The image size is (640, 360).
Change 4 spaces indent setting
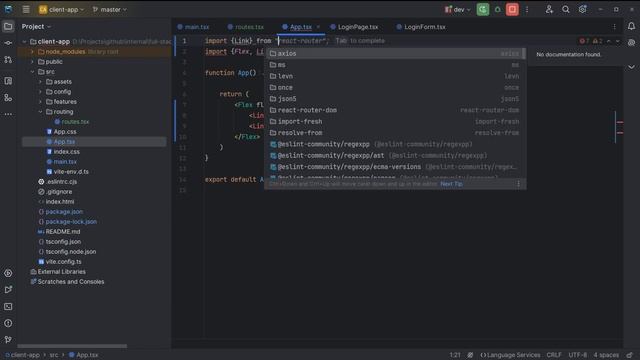(606, 355)
